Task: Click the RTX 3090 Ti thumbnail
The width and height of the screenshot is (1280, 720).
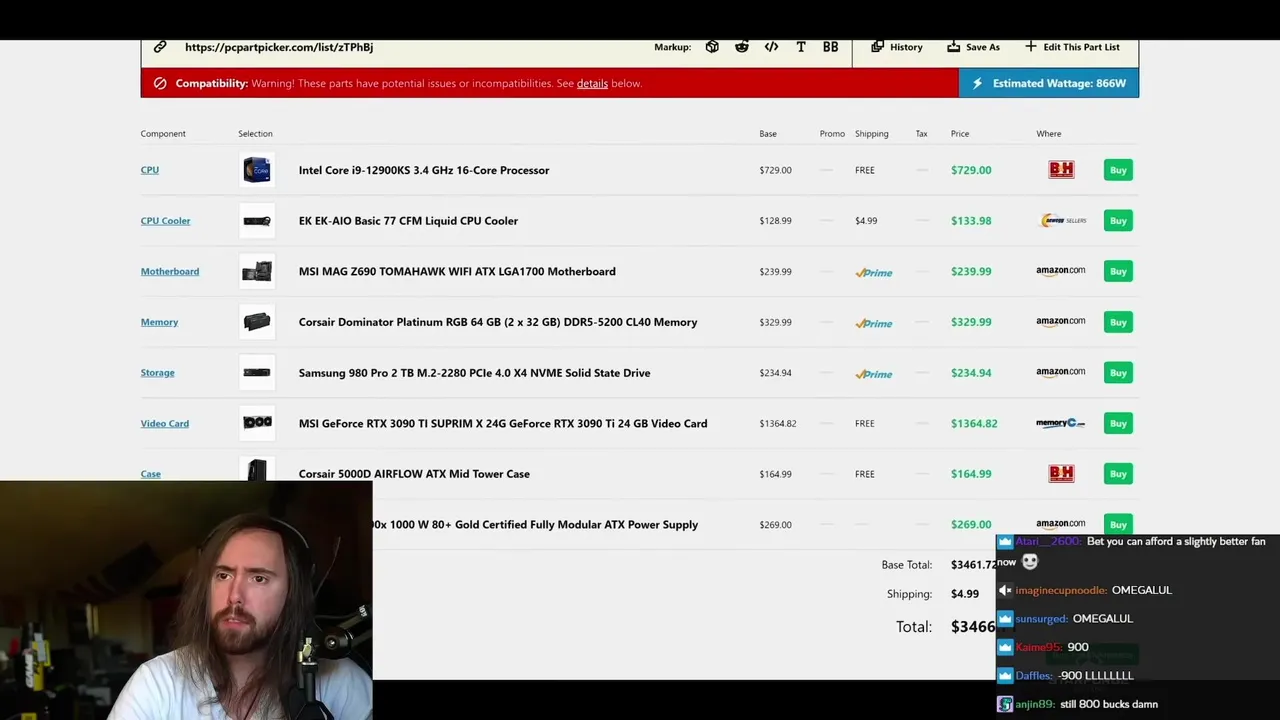Action: 257,423
